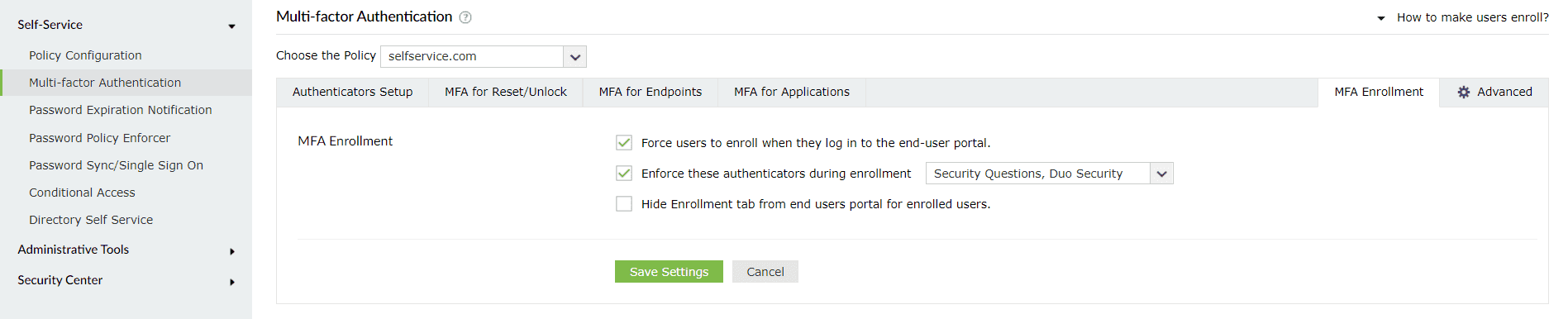This screenshot has width=1568, height=319.
Task: Open Directory Self Service page
Action: pos(91,220)
